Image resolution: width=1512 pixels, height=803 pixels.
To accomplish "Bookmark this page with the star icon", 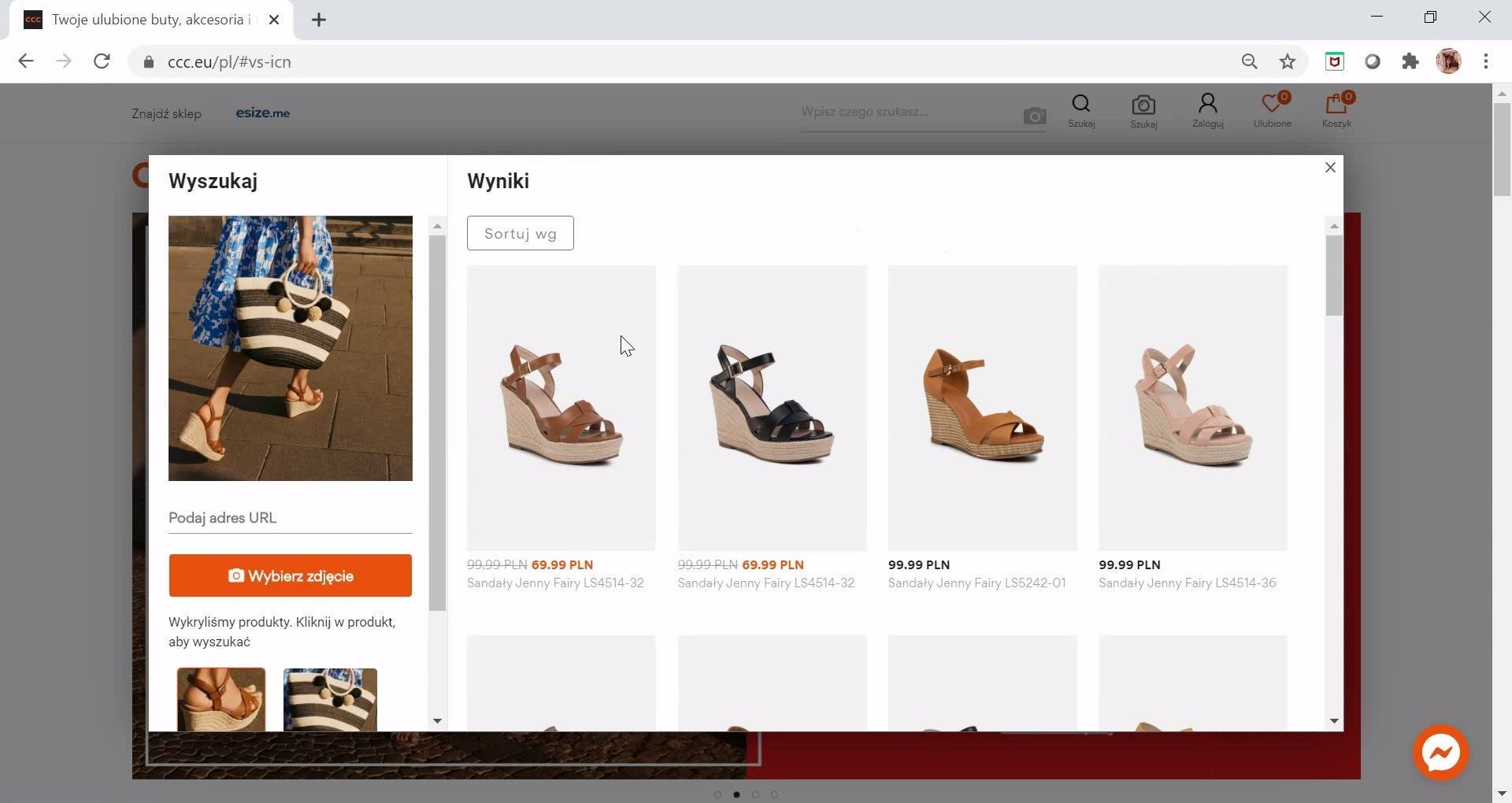I will point(1288,61).
